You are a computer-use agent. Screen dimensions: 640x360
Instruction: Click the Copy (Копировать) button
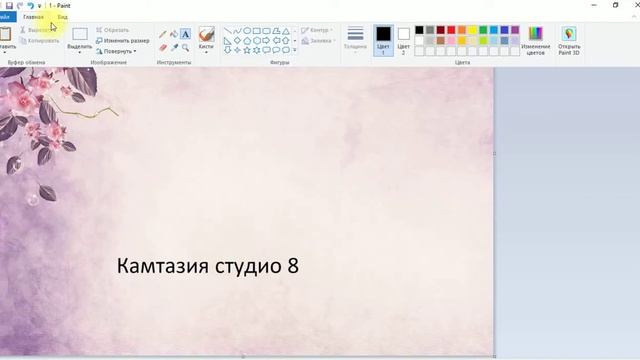[40, 41]
